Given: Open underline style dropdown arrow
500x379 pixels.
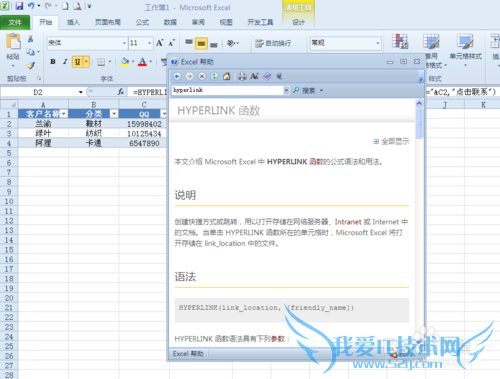Looking at the screenshot, I should (86, 62).
